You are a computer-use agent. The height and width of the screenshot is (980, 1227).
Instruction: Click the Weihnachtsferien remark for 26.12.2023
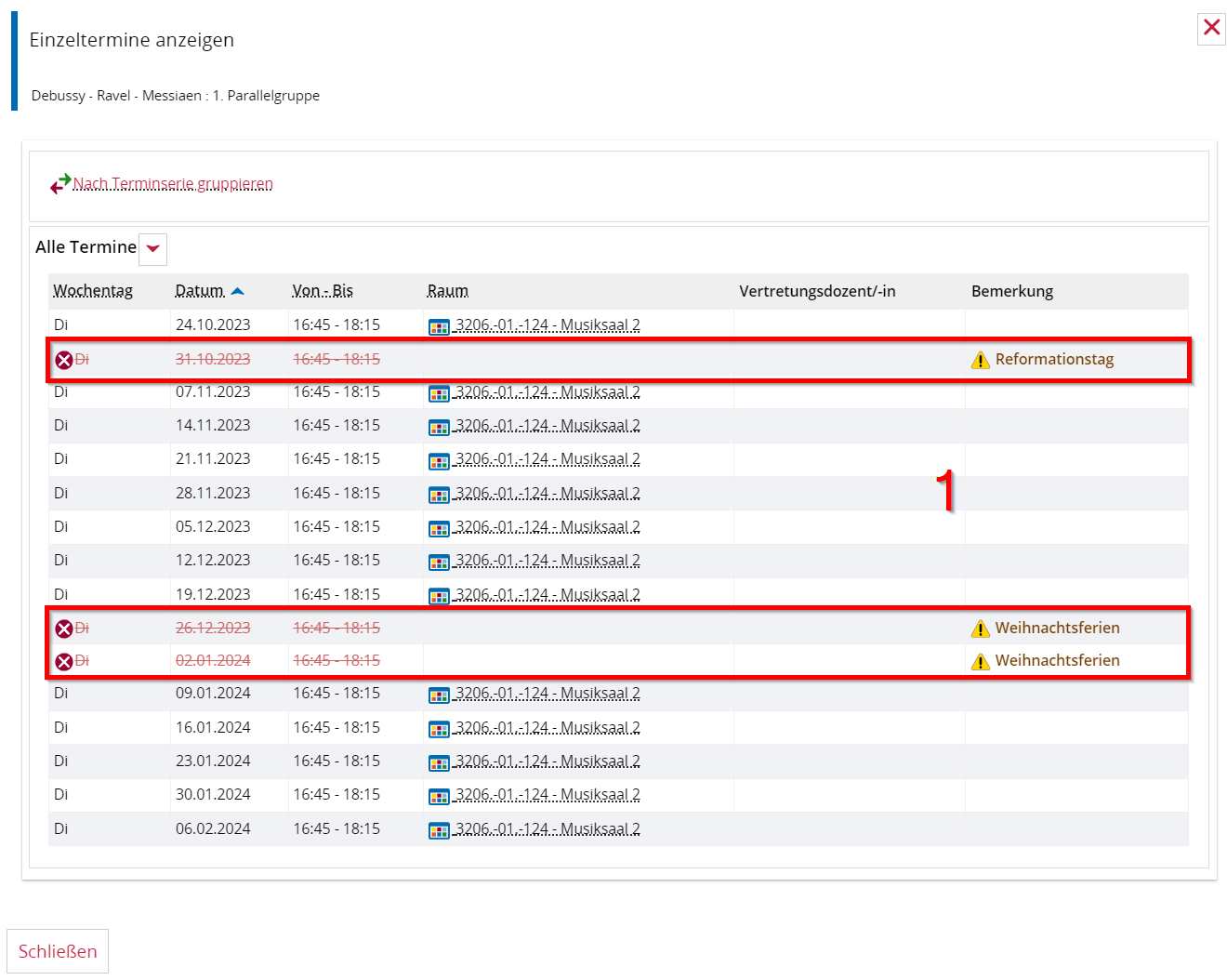tap(1058, 629)
